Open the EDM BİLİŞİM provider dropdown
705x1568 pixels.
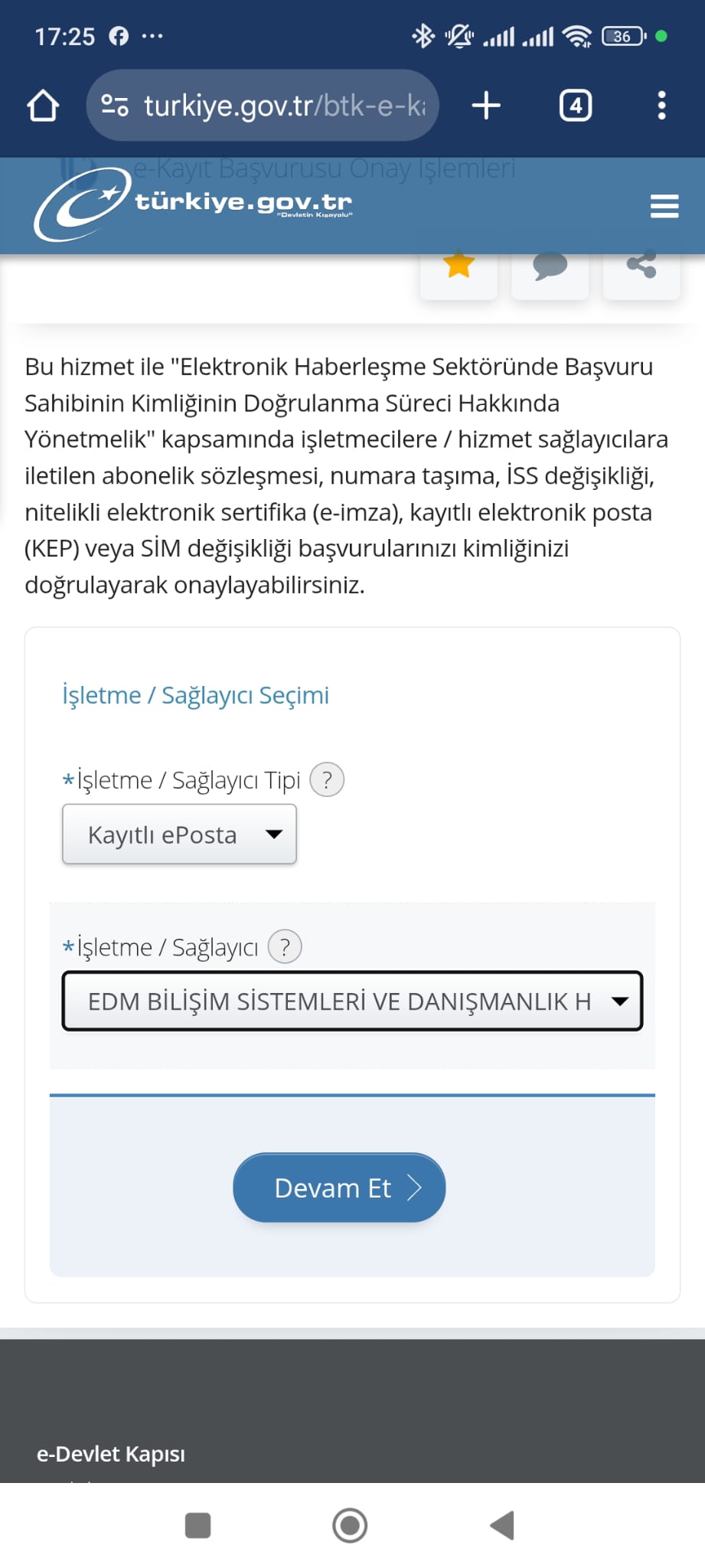[352, 1001]
